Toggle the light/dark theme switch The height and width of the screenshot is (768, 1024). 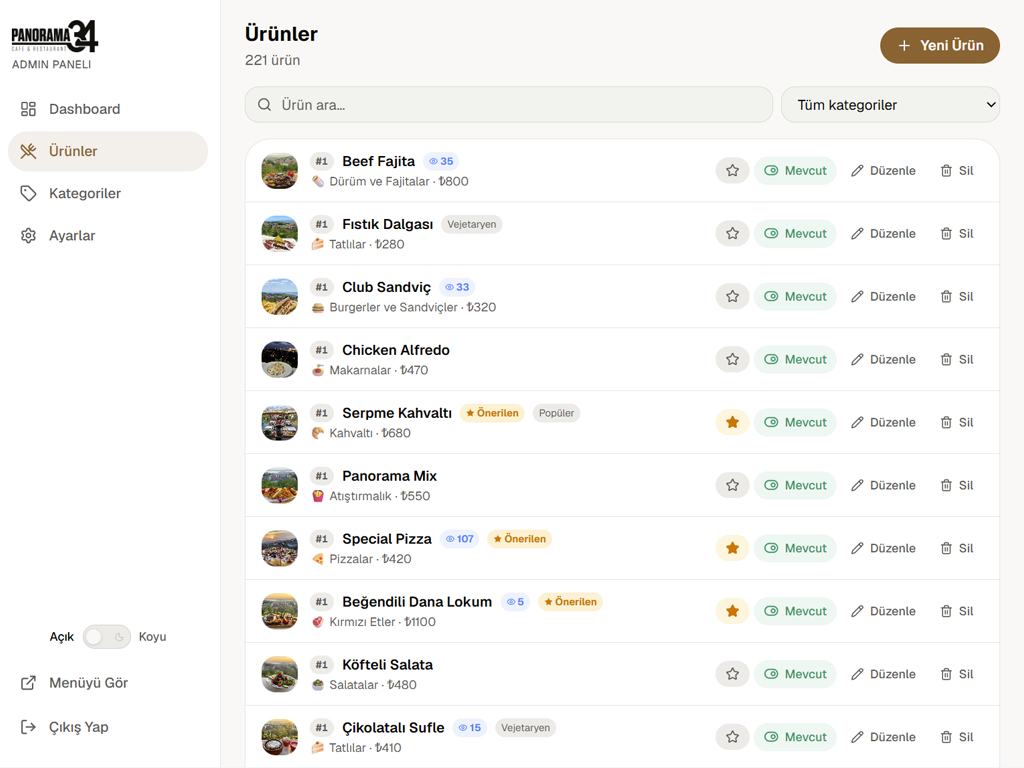(x=107, y=637)
